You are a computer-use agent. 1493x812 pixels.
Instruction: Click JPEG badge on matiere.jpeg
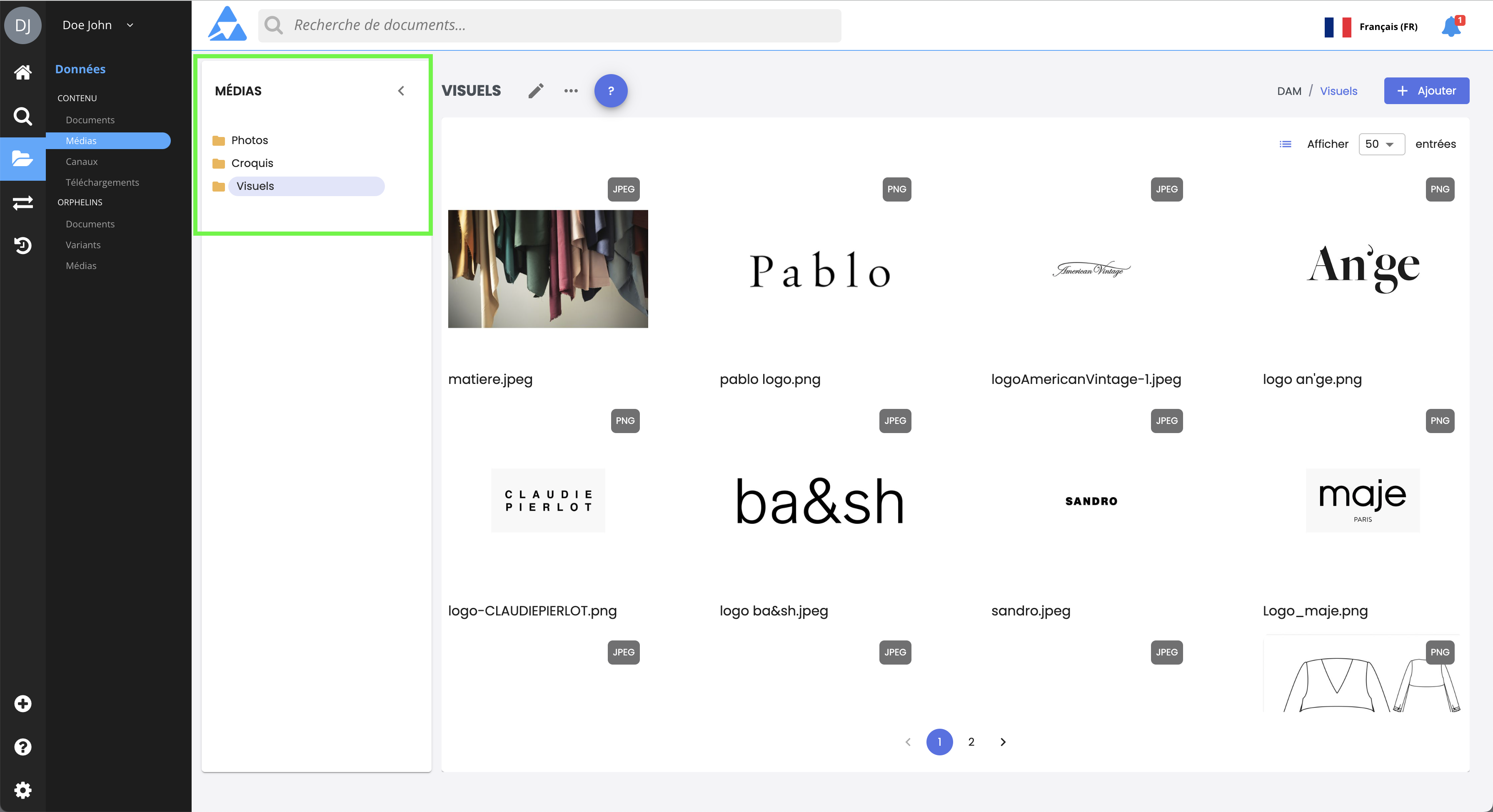click(624, 189)
